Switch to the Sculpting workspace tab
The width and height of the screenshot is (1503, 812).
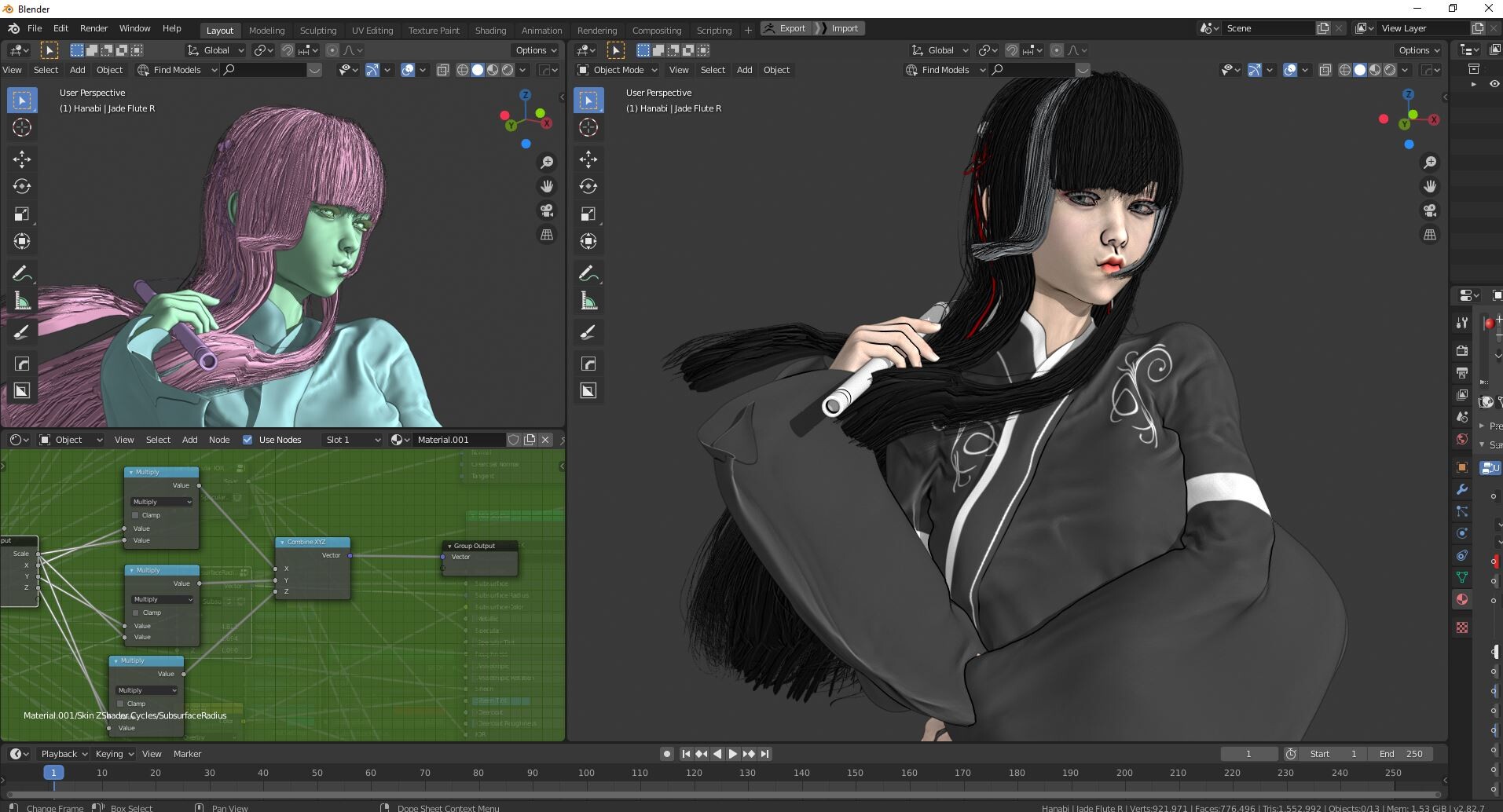318,31
